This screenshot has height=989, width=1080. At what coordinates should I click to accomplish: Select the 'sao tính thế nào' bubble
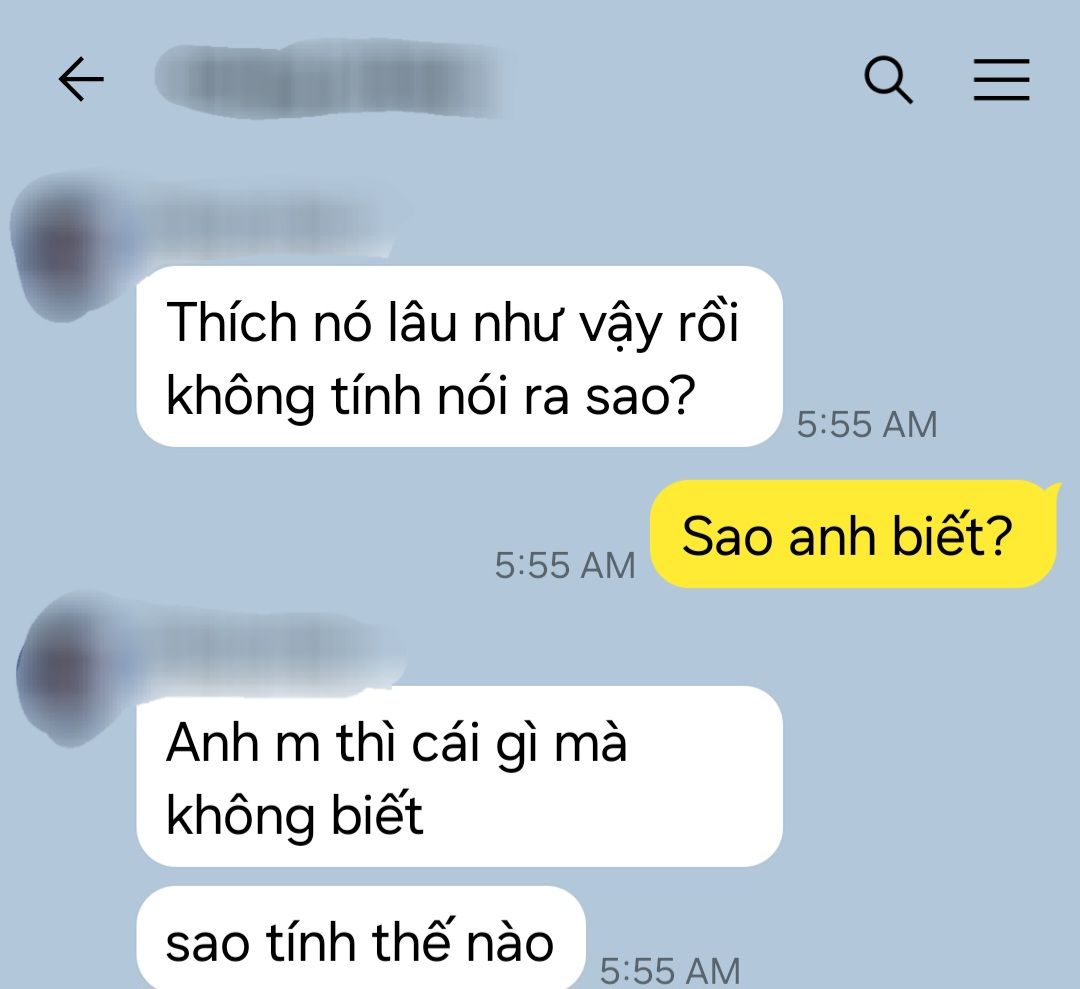pos(361,938)
